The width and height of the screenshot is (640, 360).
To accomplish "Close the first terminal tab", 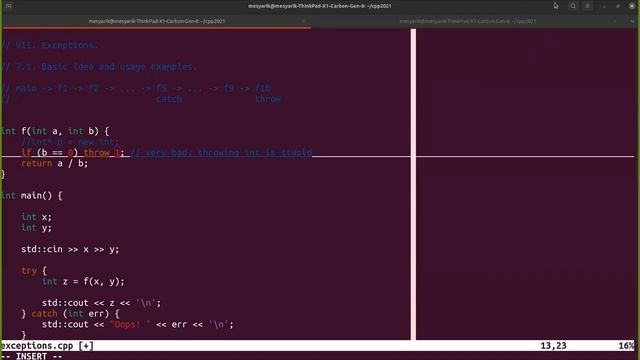I will [304, 21].
